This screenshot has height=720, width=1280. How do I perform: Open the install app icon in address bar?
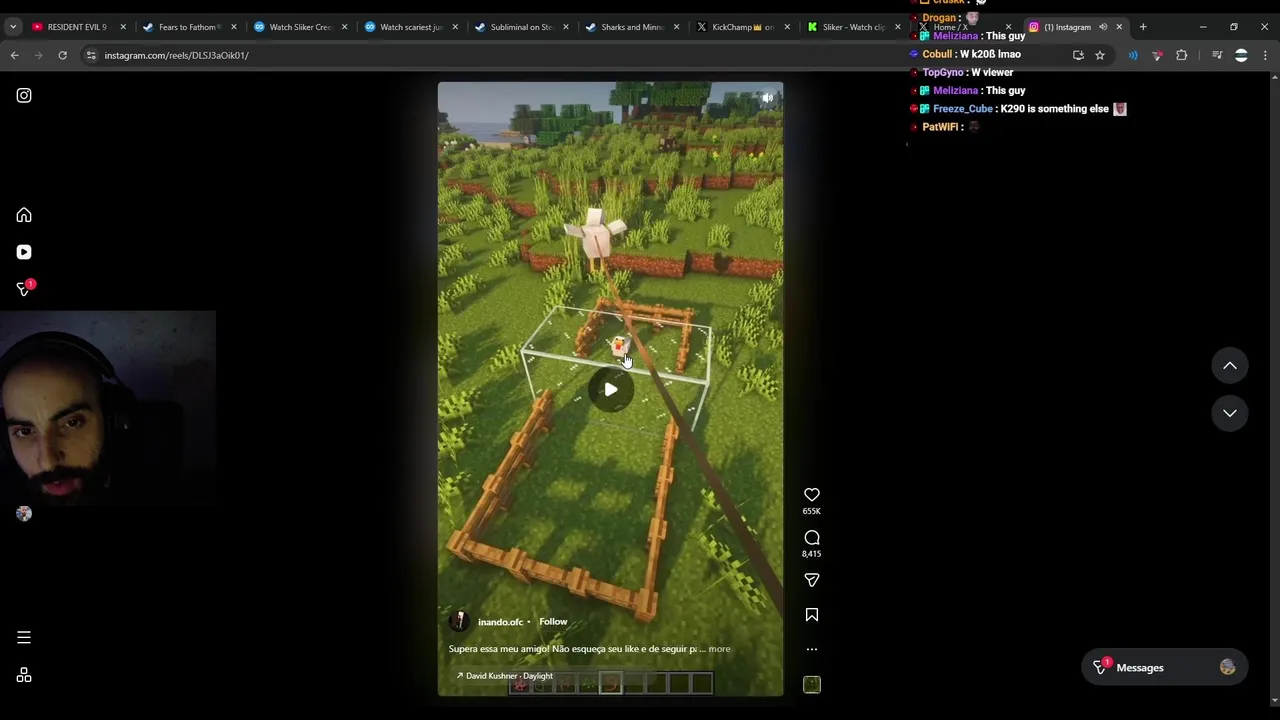tap(1078, 55)
